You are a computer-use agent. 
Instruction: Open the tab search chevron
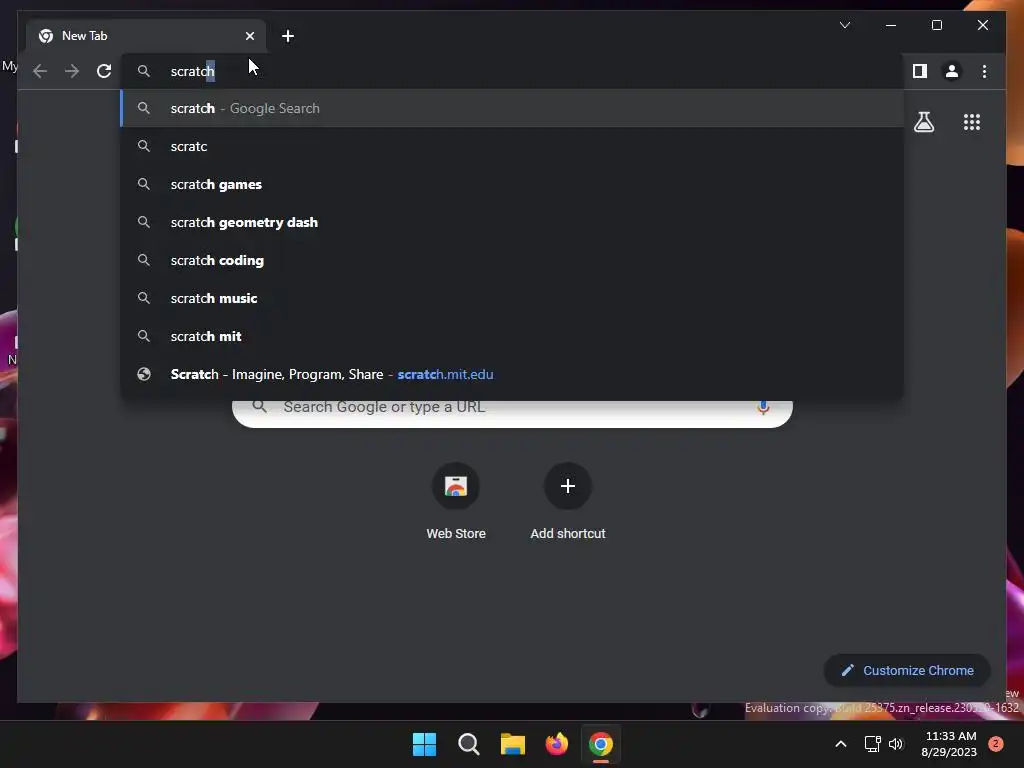pos(844,25)
